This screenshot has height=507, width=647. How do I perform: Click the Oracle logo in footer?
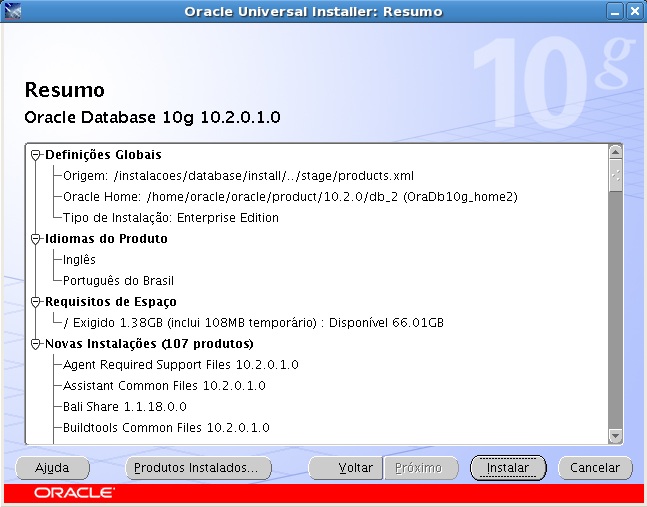(x=74, y=493)
